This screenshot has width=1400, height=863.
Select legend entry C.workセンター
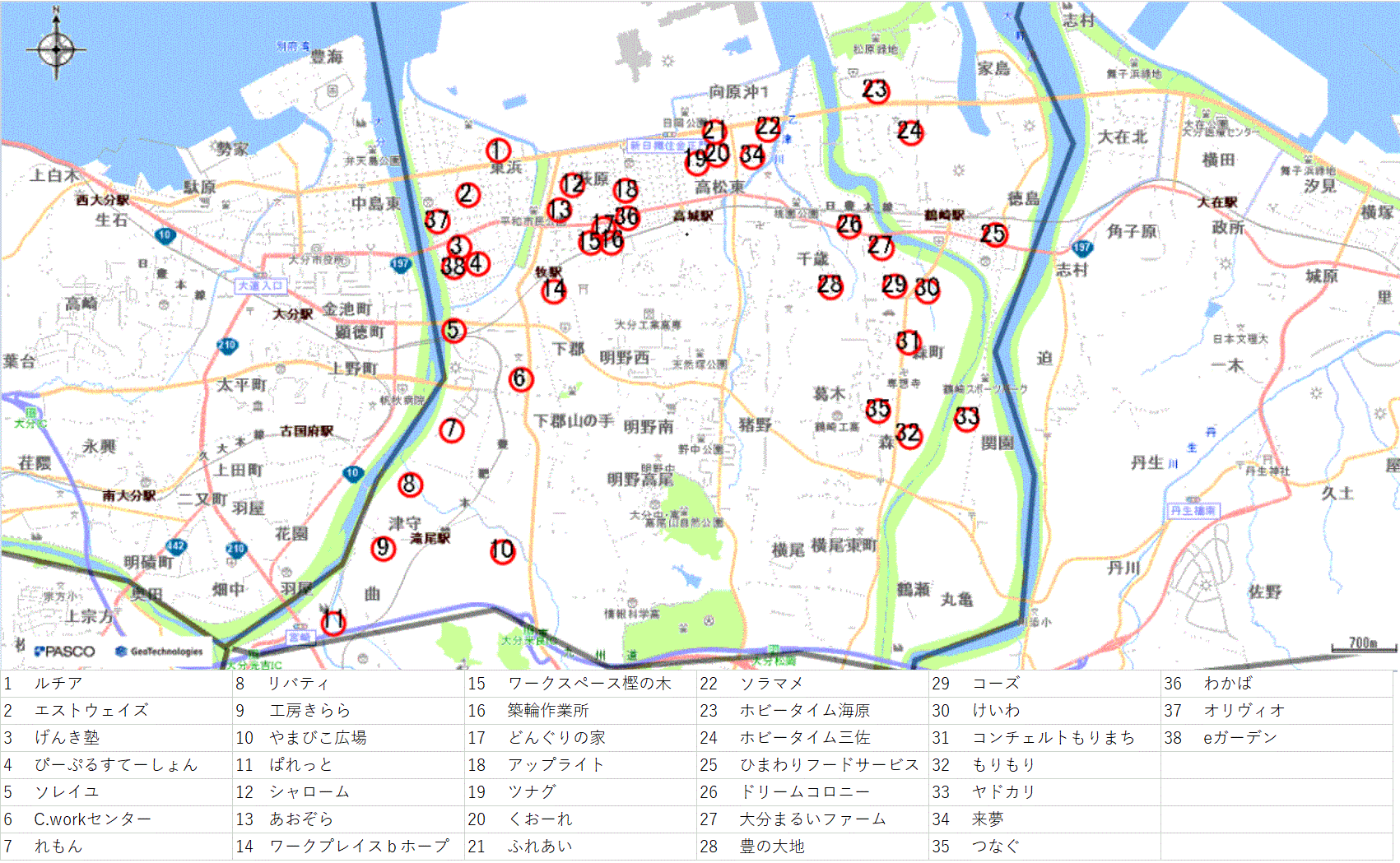click(x=93, y=819)
